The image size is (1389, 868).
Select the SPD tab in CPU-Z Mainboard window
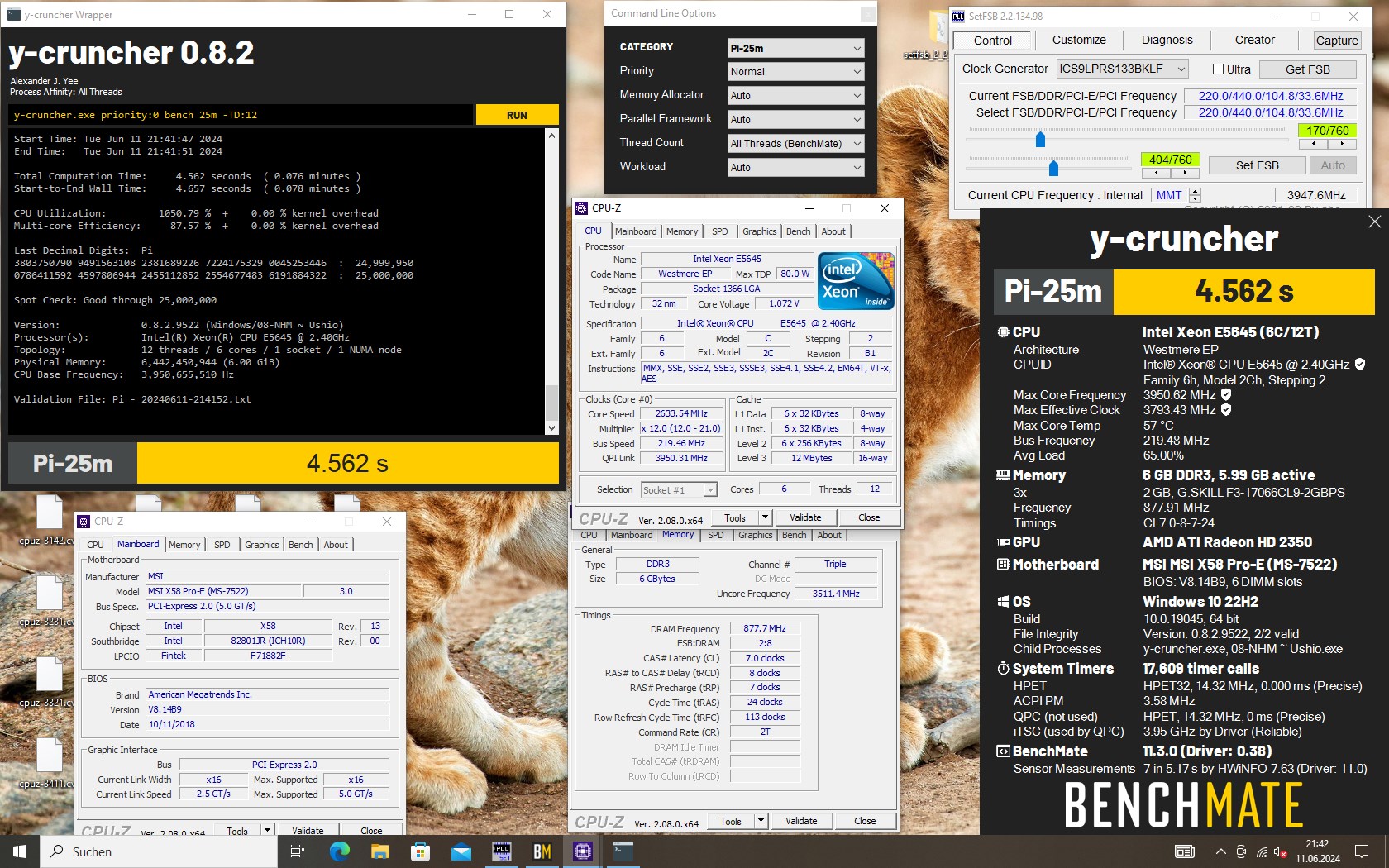pyautogui.click(x=222, y=545)
